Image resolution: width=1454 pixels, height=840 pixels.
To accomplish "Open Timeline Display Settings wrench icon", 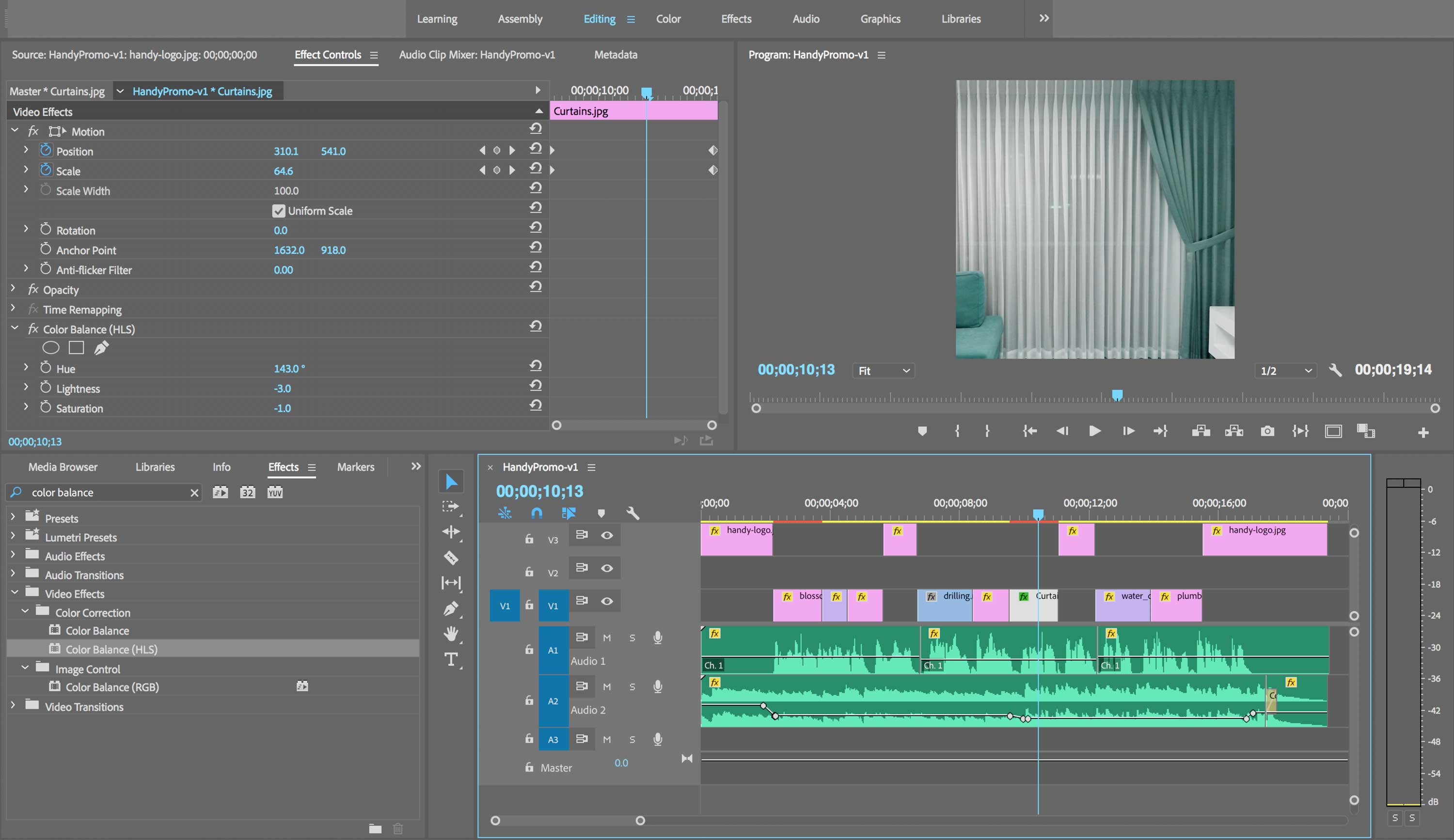I will 633,513.
